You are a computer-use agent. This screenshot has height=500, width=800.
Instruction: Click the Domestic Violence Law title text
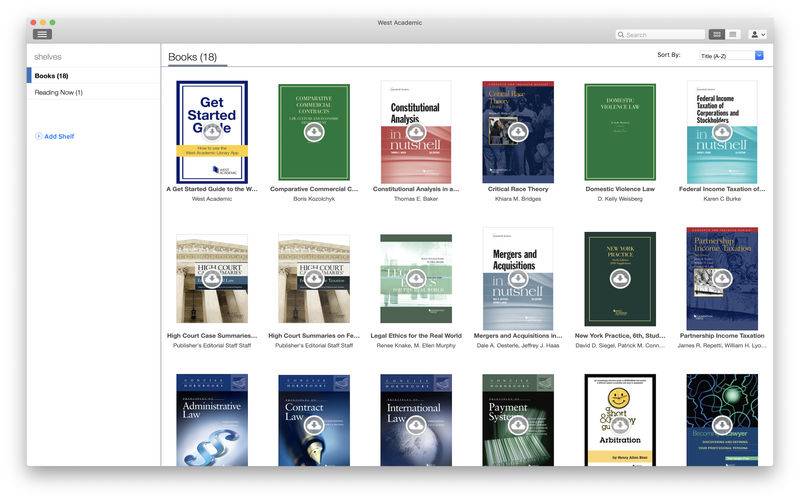[620, 189]
